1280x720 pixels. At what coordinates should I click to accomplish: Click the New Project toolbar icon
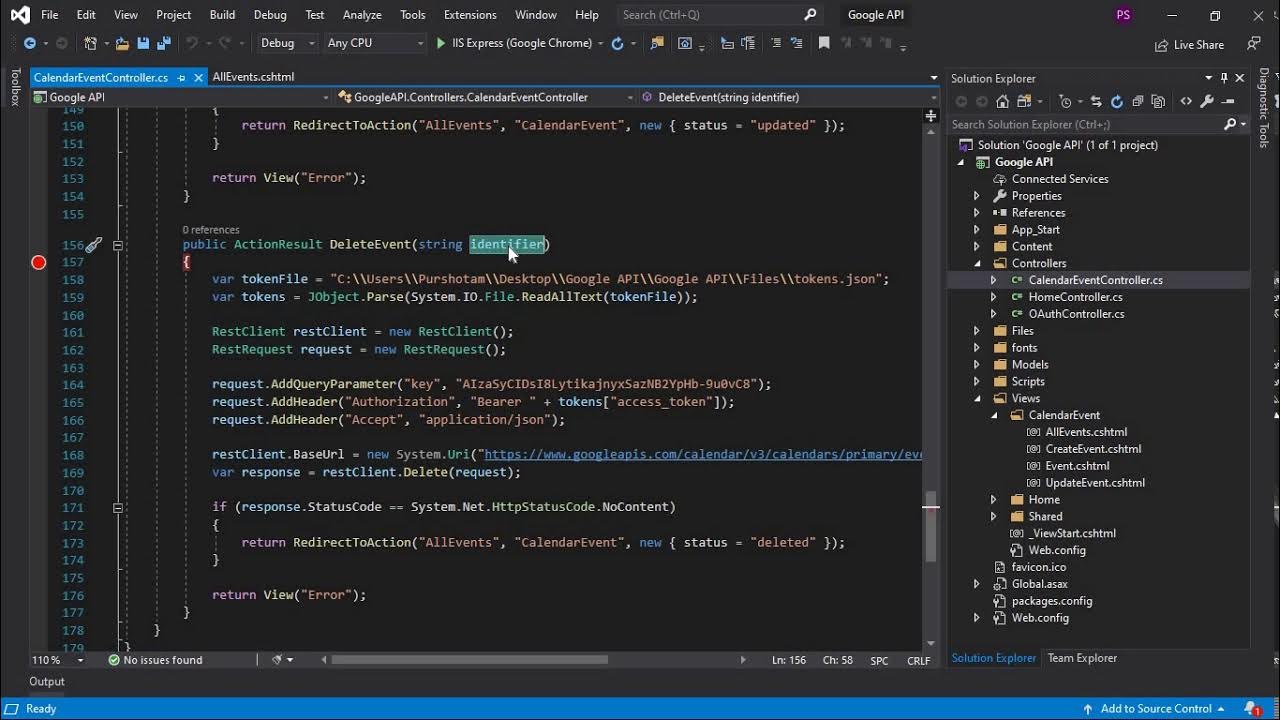[91, 43]
